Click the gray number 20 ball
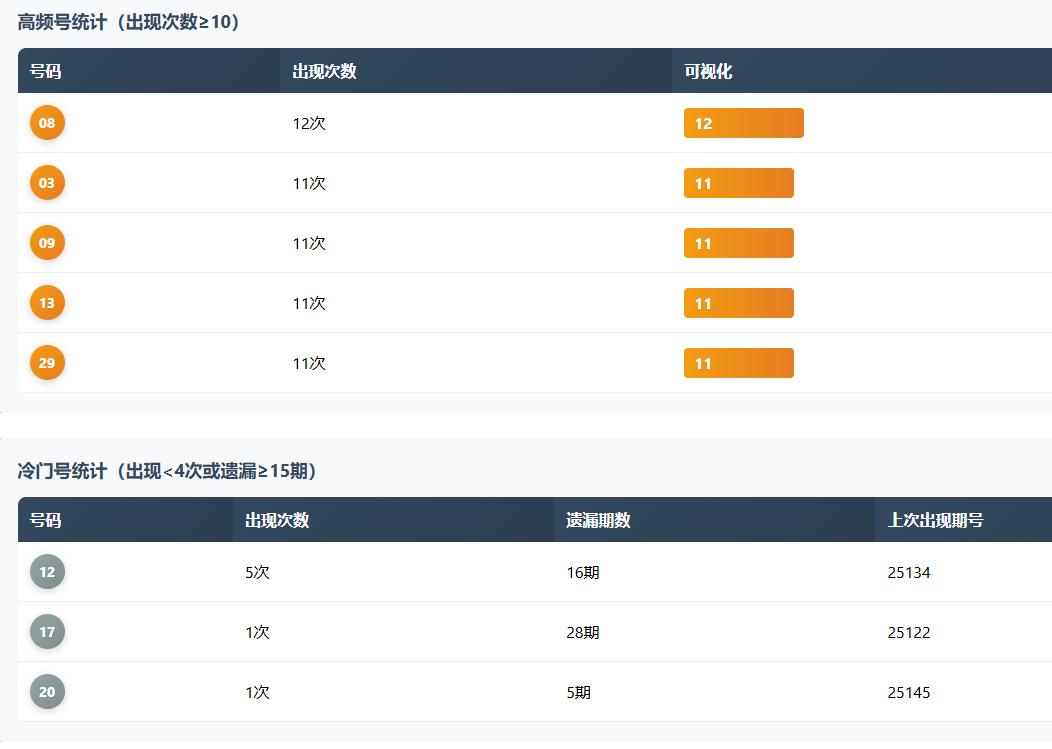1052x749 pixels. click(x=47, y=692)
